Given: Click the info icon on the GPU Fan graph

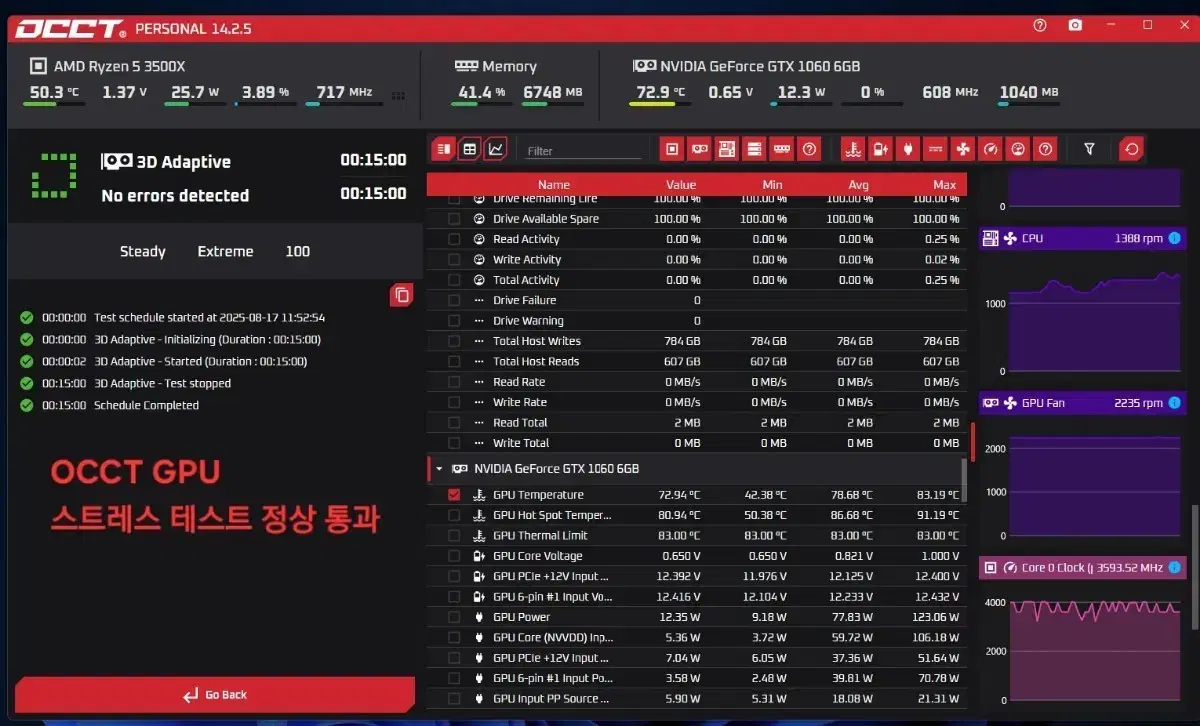Looking at the screenshot, I should click(x=1175, y=403).
